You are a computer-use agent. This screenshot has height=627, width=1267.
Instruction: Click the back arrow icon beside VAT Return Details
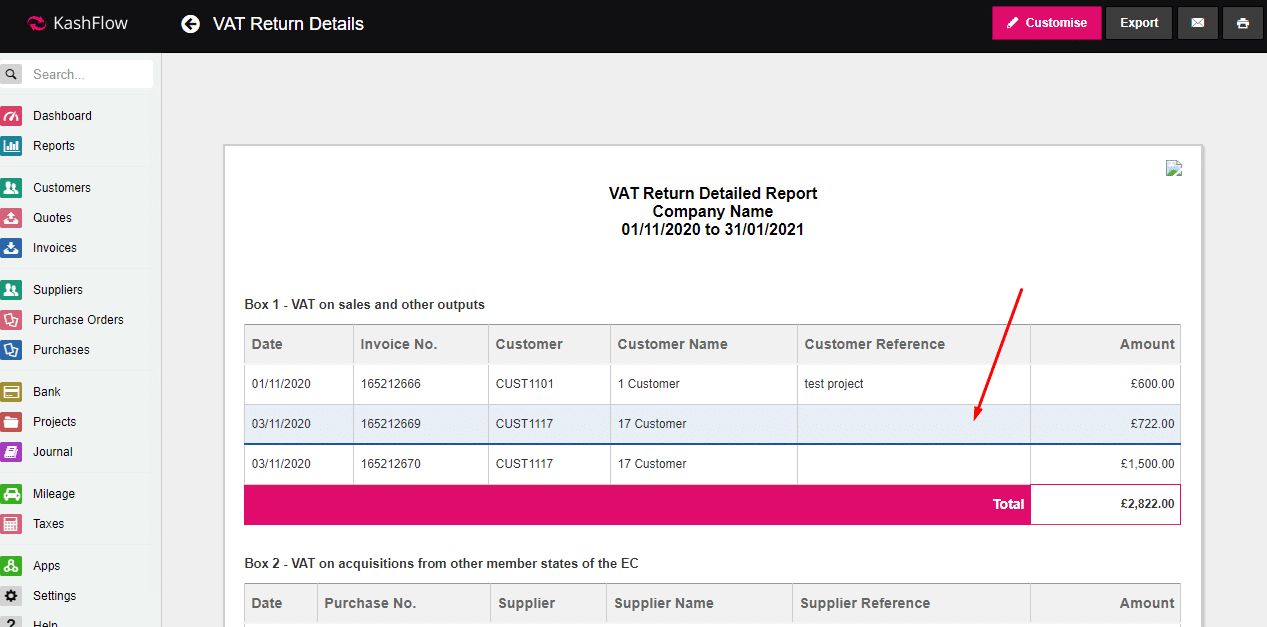(x=190, y=24)
